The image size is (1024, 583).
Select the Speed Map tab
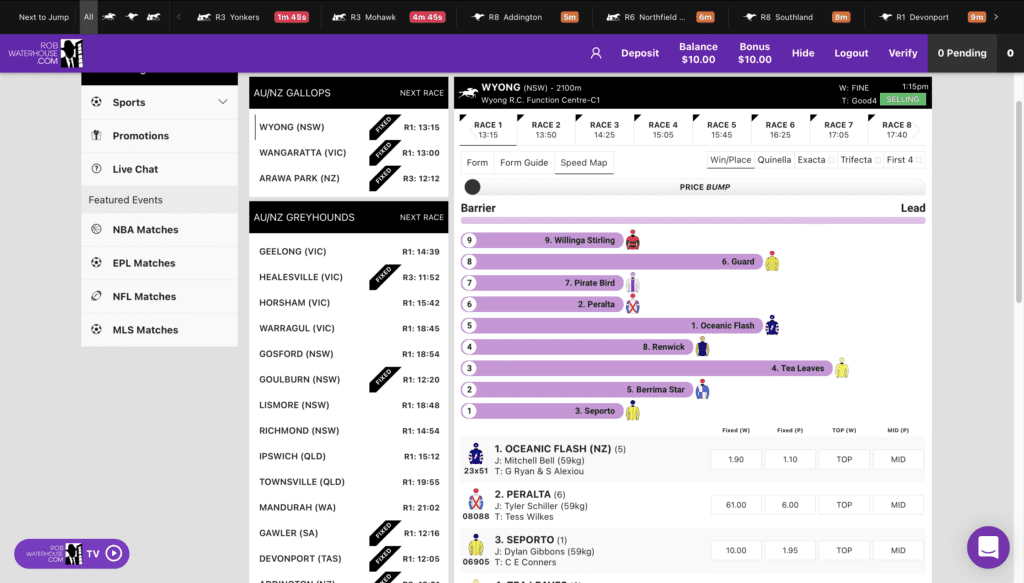tap(584, 163)
